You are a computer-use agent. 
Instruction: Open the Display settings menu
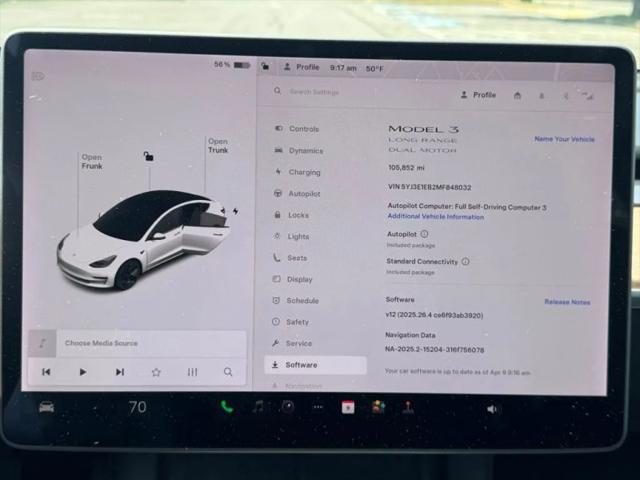click(293, 279)
